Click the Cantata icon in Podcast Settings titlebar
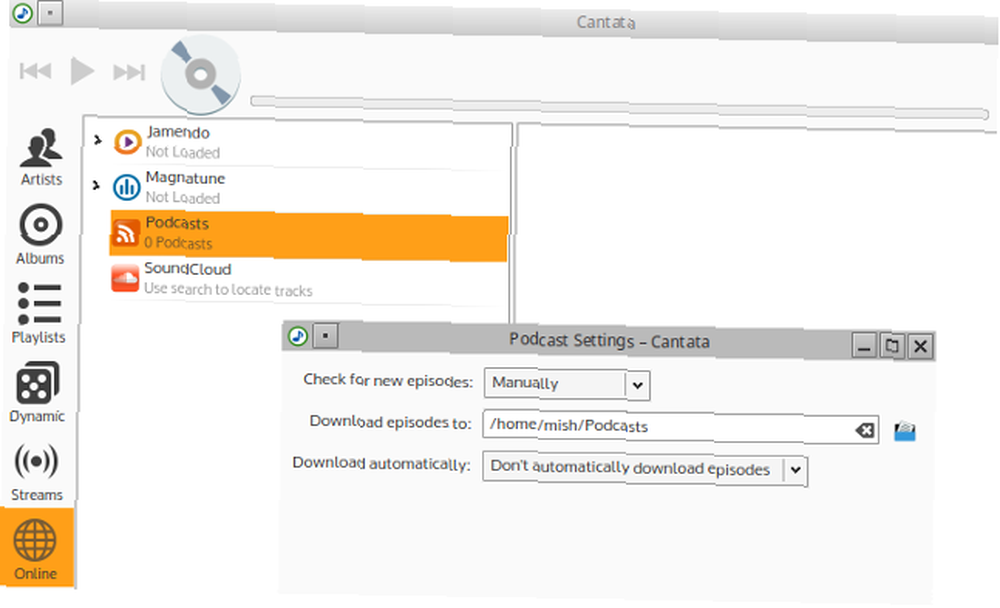 298,336
